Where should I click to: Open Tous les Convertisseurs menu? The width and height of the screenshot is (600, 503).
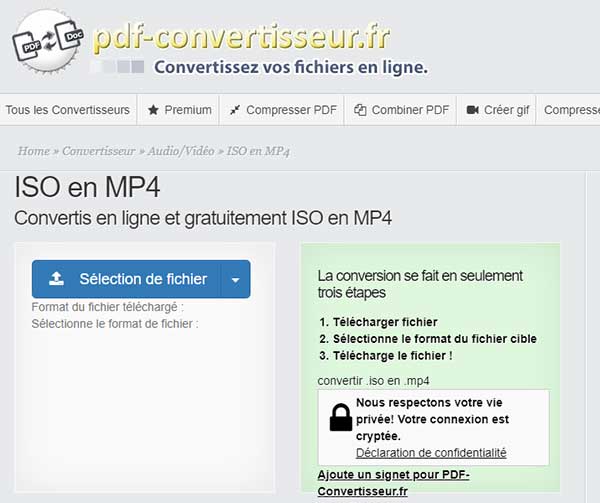[x=68, y=110]
